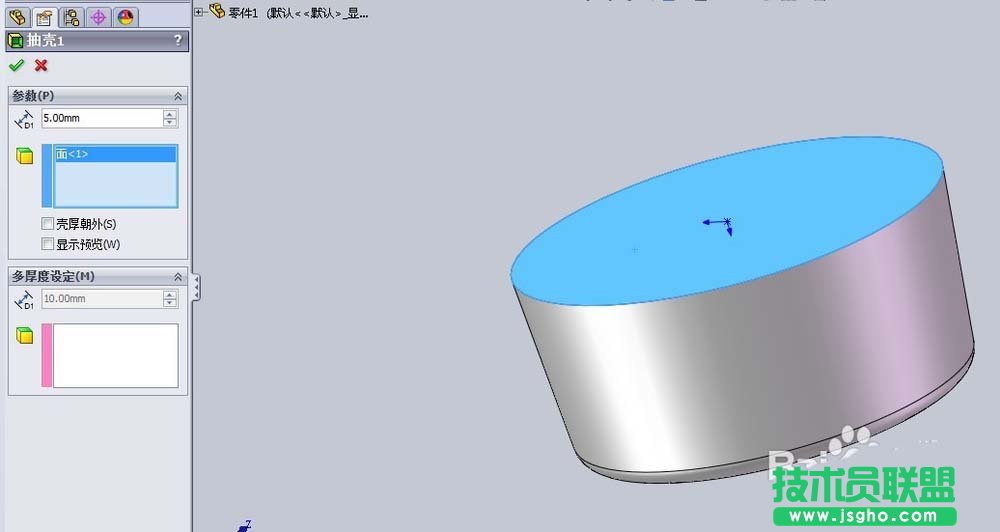Collapse the left panel via splitter handle
This screenshot has width=1000, height=532.
(196, 287)
